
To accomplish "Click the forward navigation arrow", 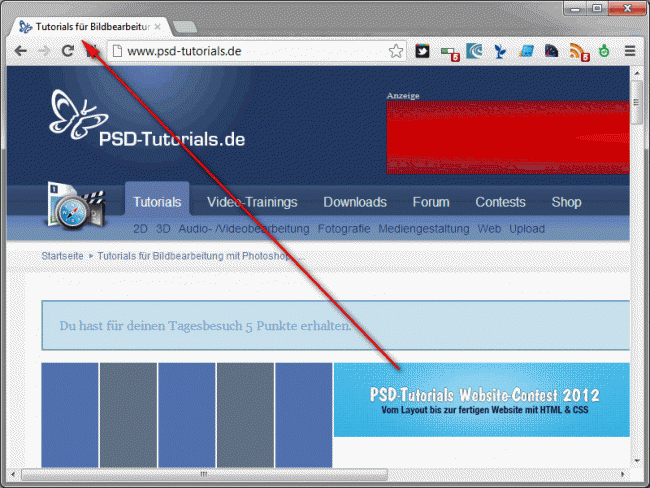I will click(44, 51).
